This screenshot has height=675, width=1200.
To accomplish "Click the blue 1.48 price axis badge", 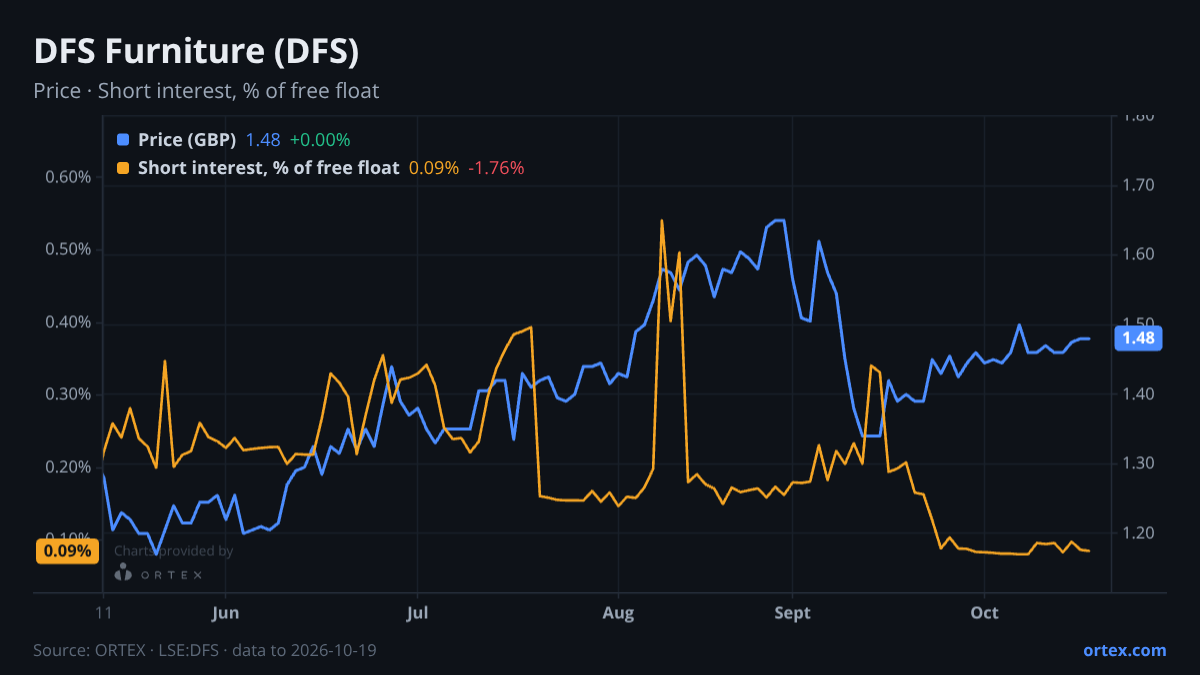I will click(1138, 338).
